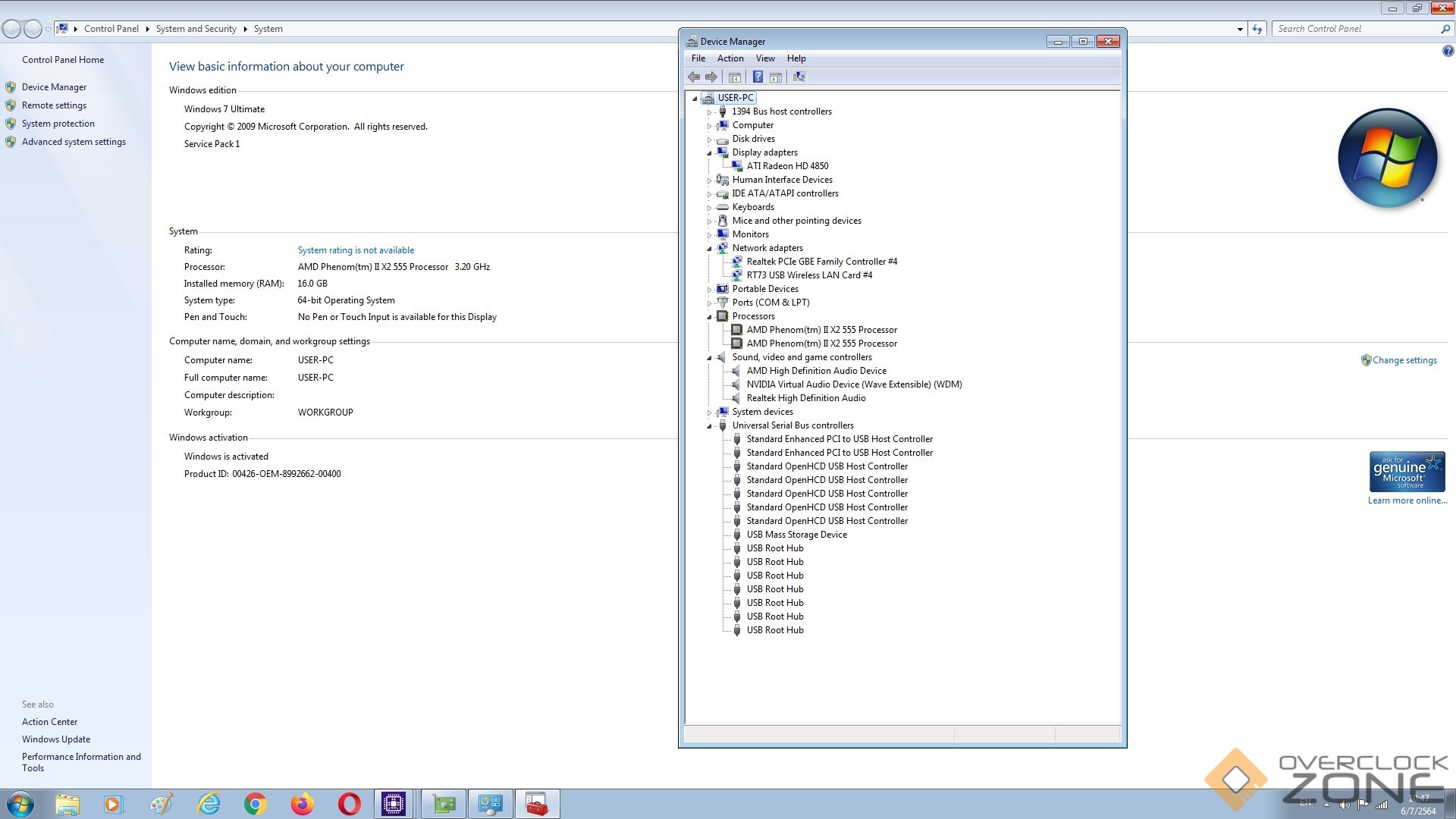Click the Show/Hide Console Tree toolbar icon
The image size is (1456, 819).
[x=734, y=77]
